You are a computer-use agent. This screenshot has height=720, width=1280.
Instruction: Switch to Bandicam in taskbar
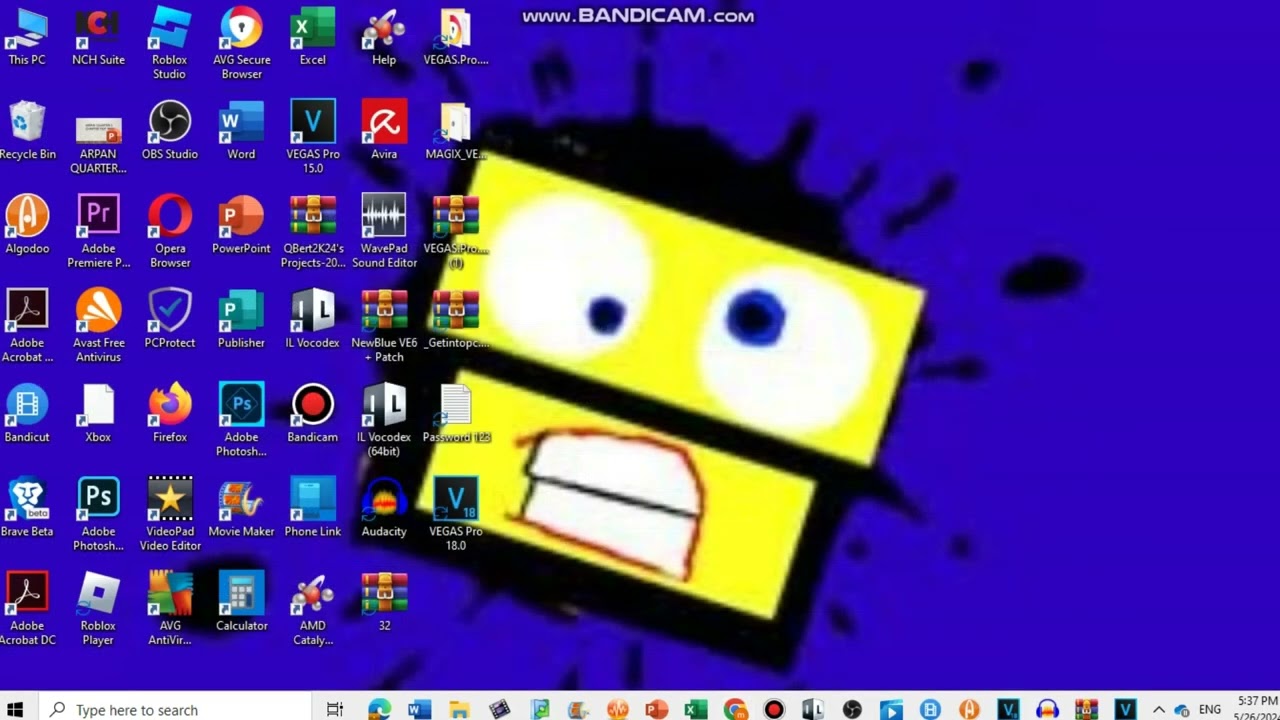(774, 709)
